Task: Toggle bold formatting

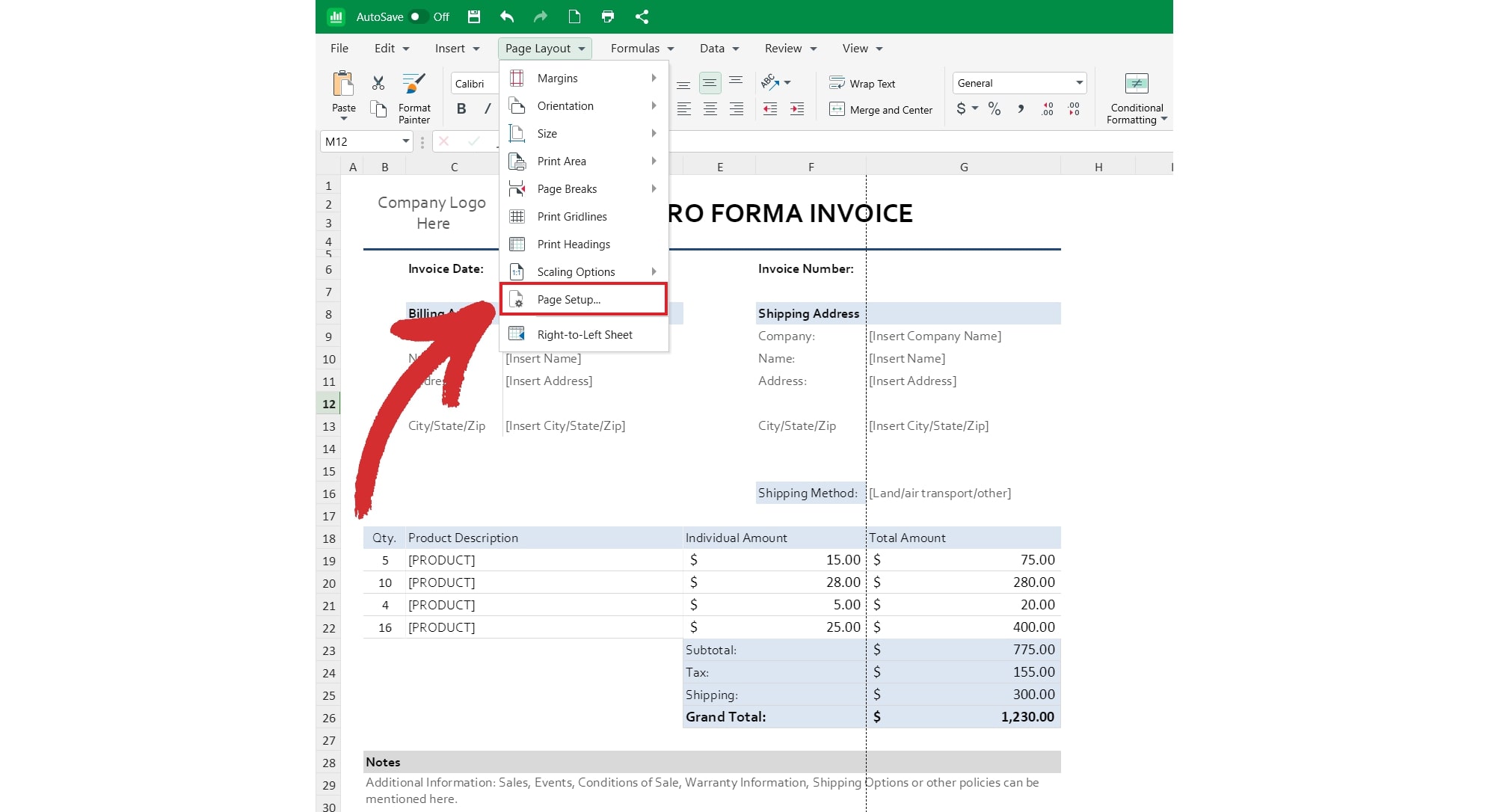Action: [x=461, y=108]
